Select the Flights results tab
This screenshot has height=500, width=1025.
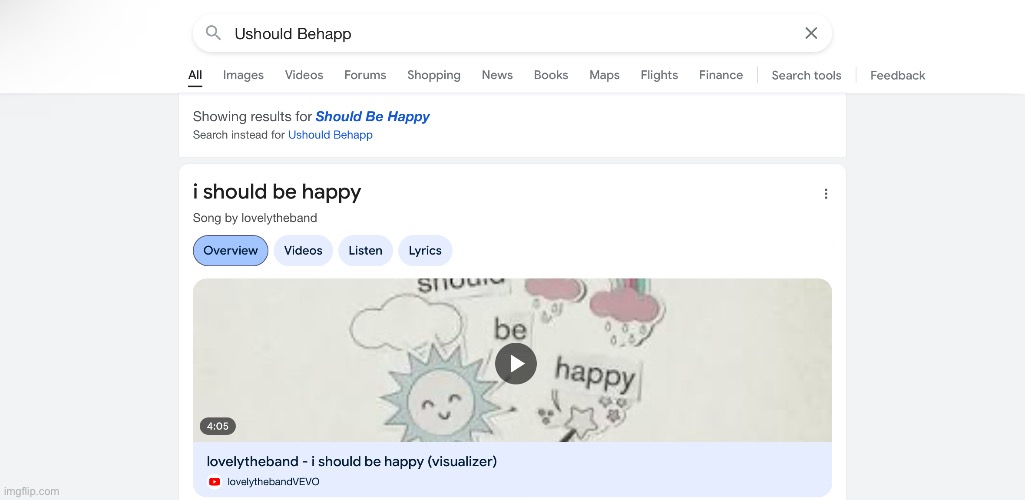click(659, 75)
